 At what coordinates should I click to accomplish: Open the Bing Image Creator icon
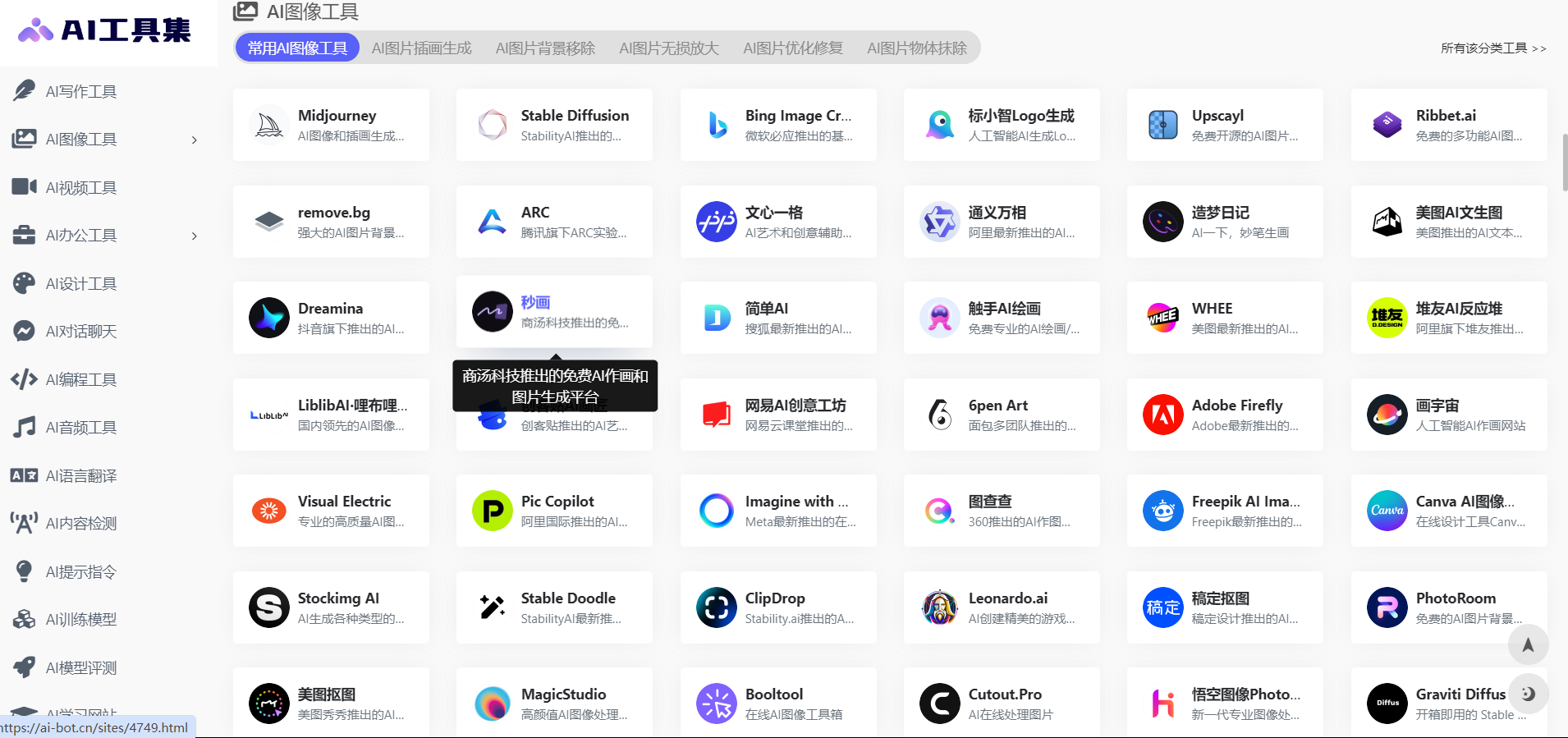point(717,125)
